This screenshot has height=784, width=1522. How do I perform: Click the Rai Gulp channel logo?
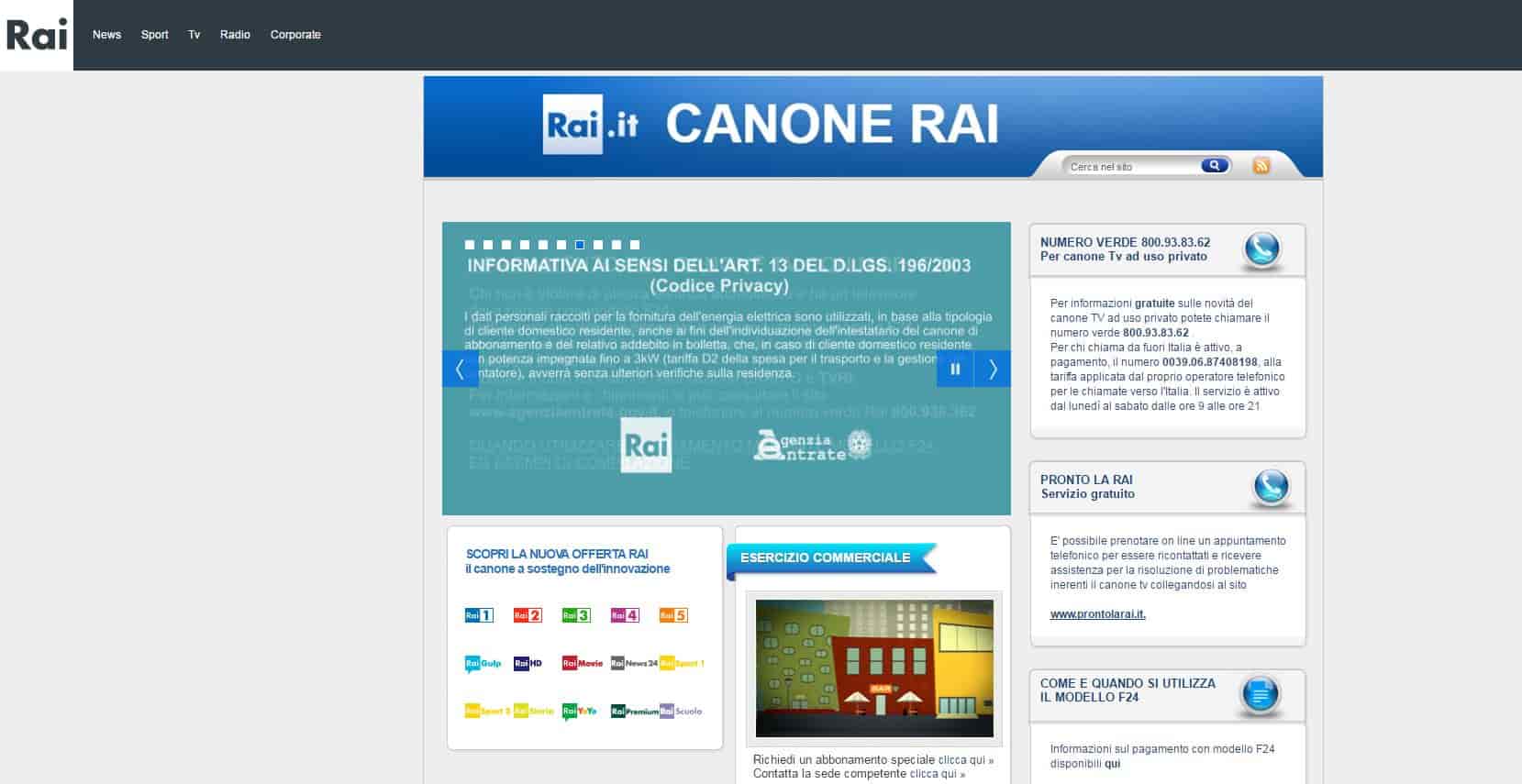tap(483, 664)
